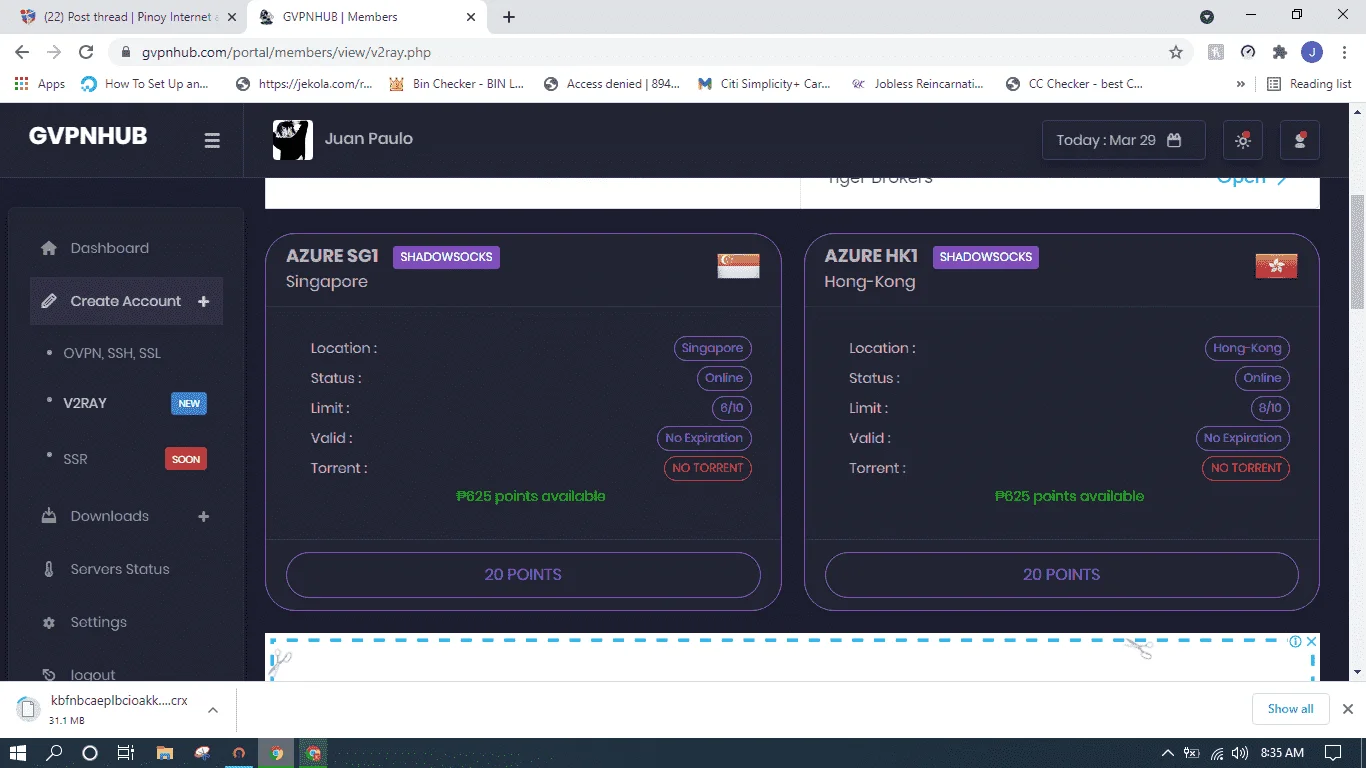
Task: Buy AZURE SG1 for 20 POINTS
Action: click(x=523, y=575)
